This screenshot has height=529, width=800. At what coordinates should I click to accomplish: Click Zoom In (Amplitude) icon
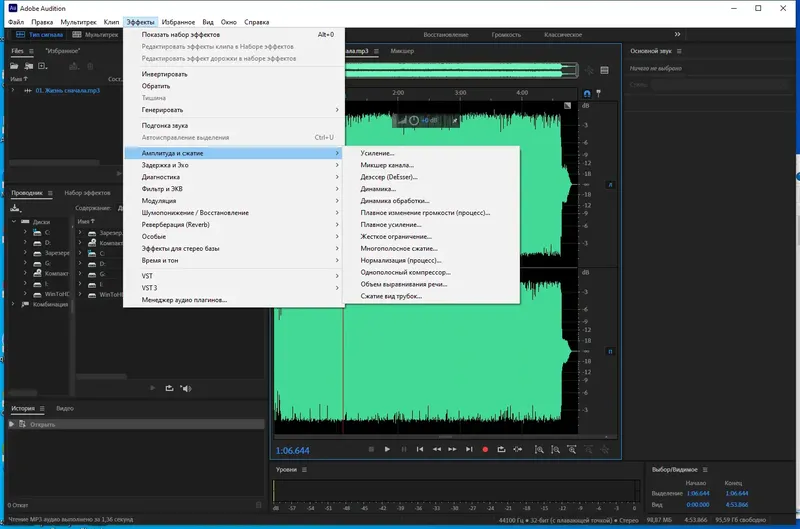coord(539,449)
